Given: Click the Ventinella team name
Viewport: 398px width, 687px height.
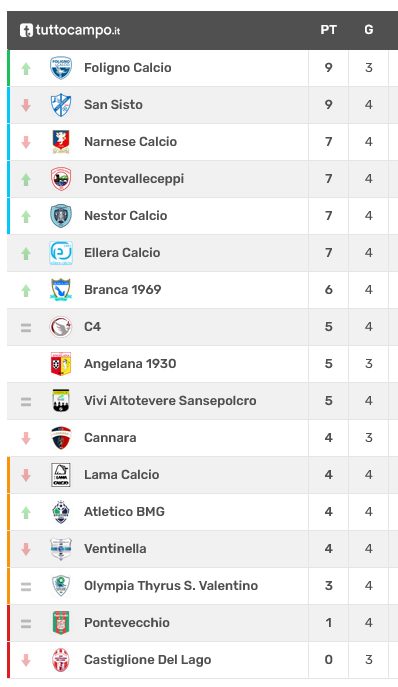Looking at the screenshot, I should coord(115,549).
